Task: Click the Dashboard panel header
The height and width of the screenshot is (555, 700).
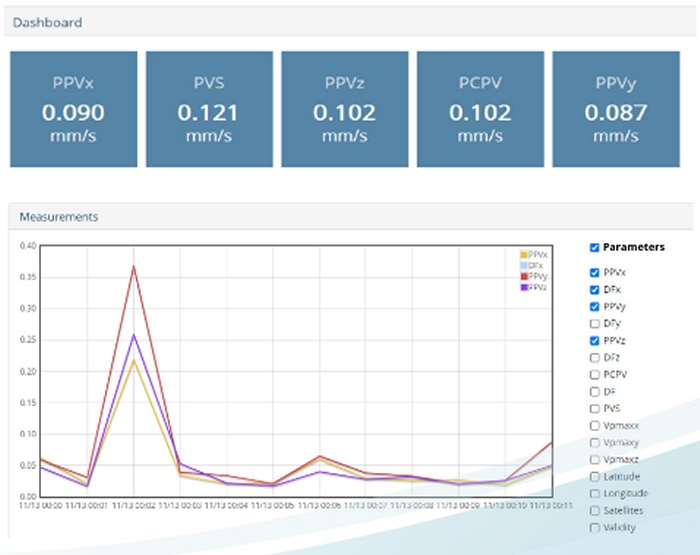Action: 350,22
